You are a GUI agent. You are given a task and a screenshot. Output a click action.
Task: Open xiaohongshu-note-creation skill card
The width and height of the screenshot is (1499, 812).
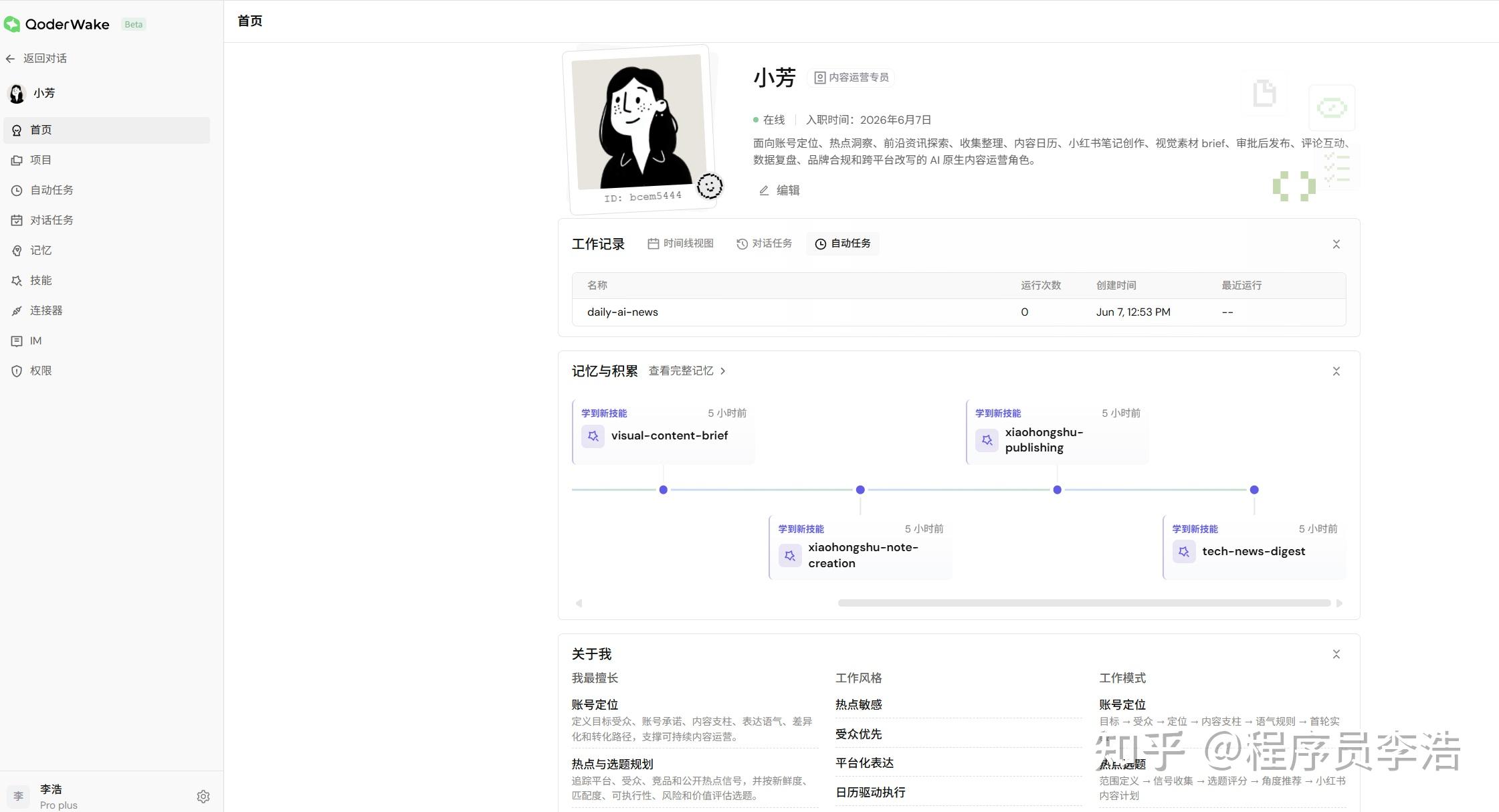(x=860, y=548)
